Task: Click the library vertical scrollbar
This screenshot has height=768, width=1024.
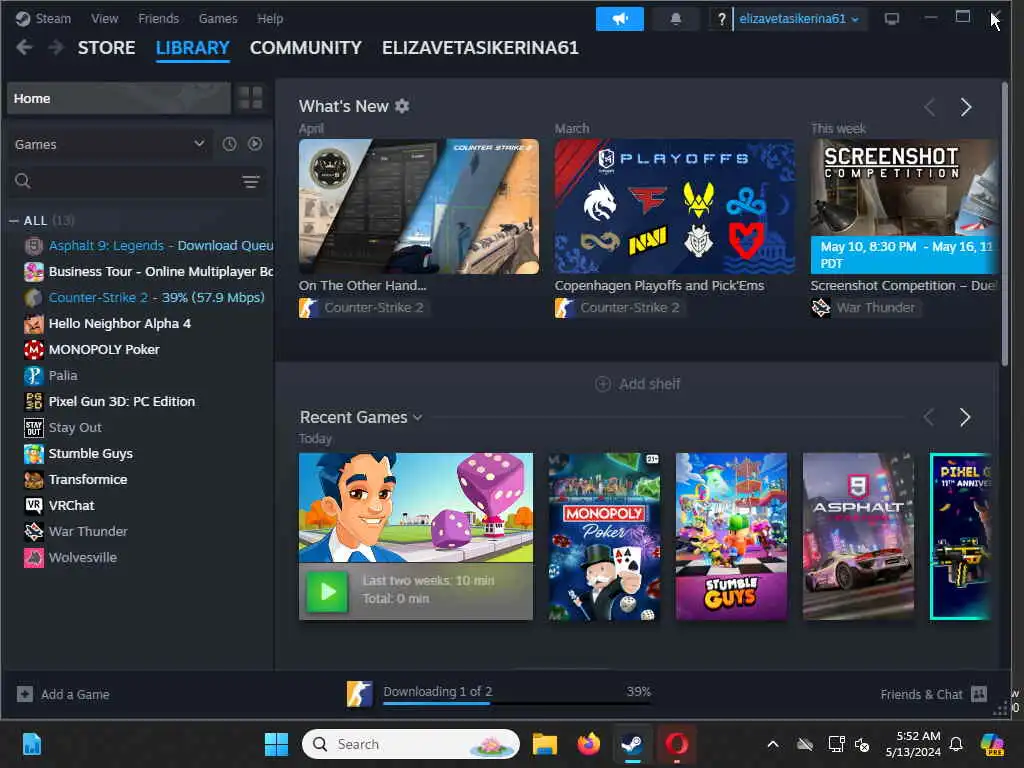Action: (1005, 223)
